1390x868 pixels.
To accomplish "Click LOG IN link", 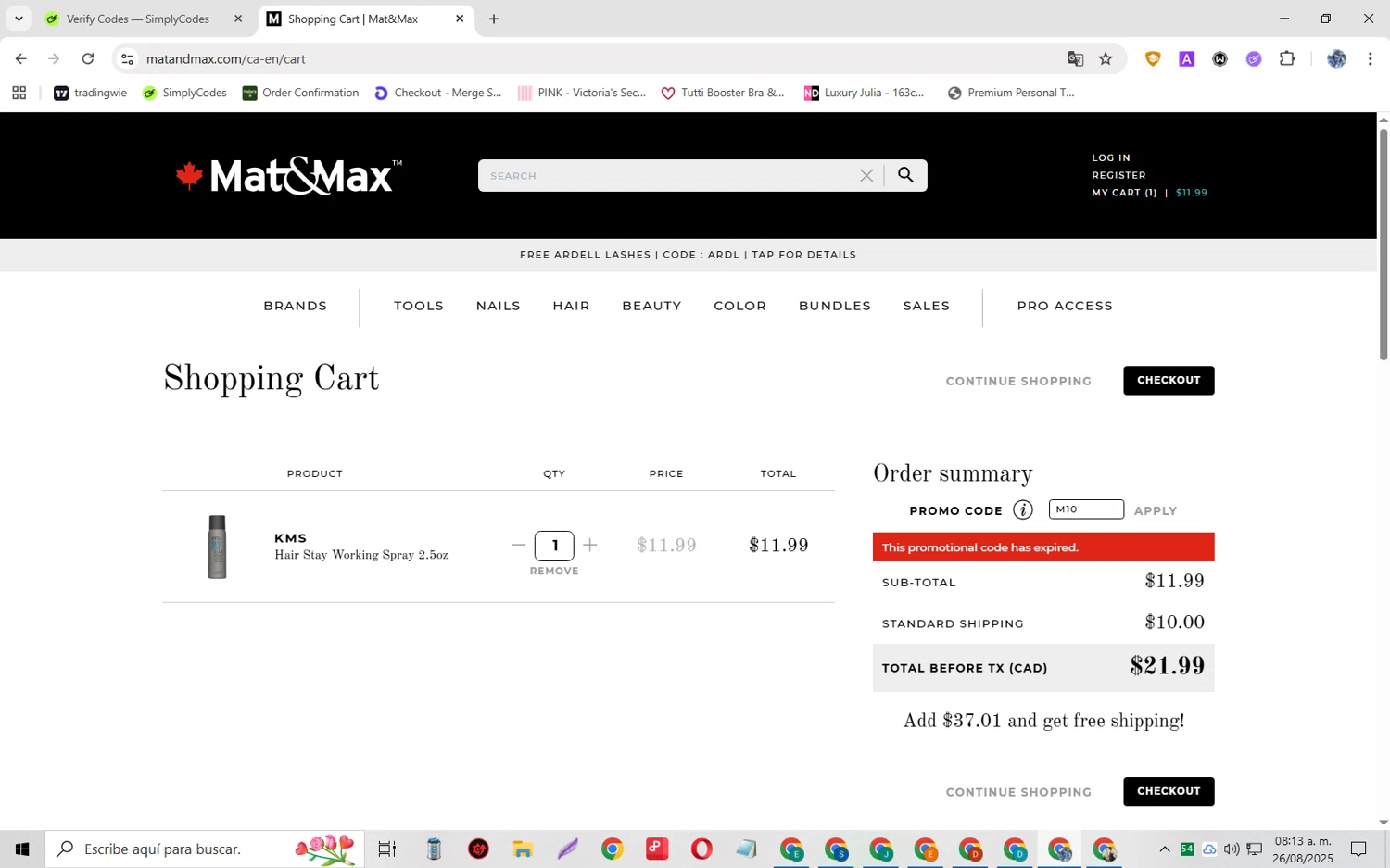I will [1111, 158].
